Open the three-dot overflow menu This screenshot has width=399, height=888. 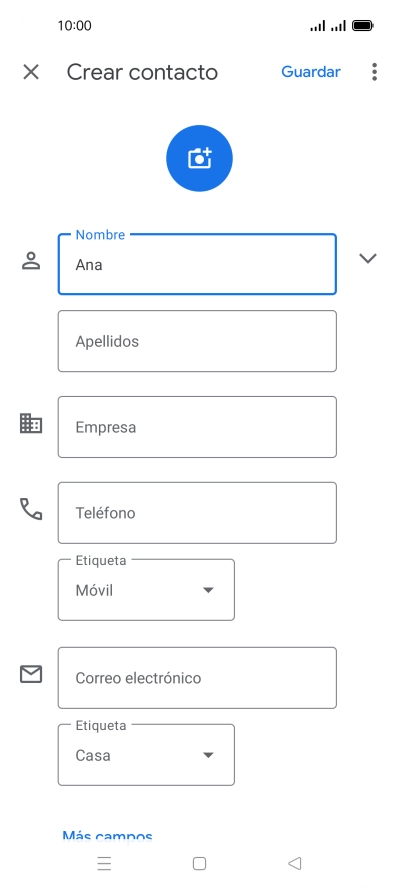tap(374, 72)
